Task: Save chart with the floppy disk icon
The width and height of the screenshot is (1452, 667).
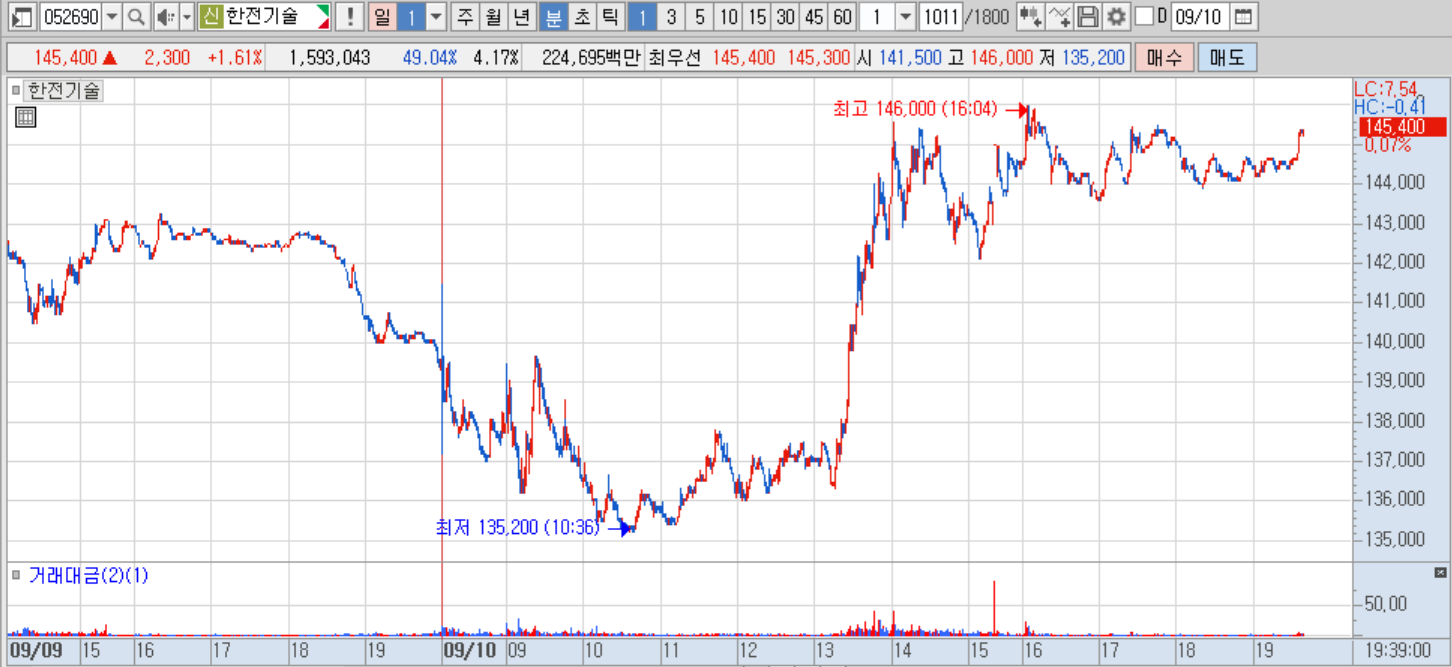Action: tap(1088, 17)
